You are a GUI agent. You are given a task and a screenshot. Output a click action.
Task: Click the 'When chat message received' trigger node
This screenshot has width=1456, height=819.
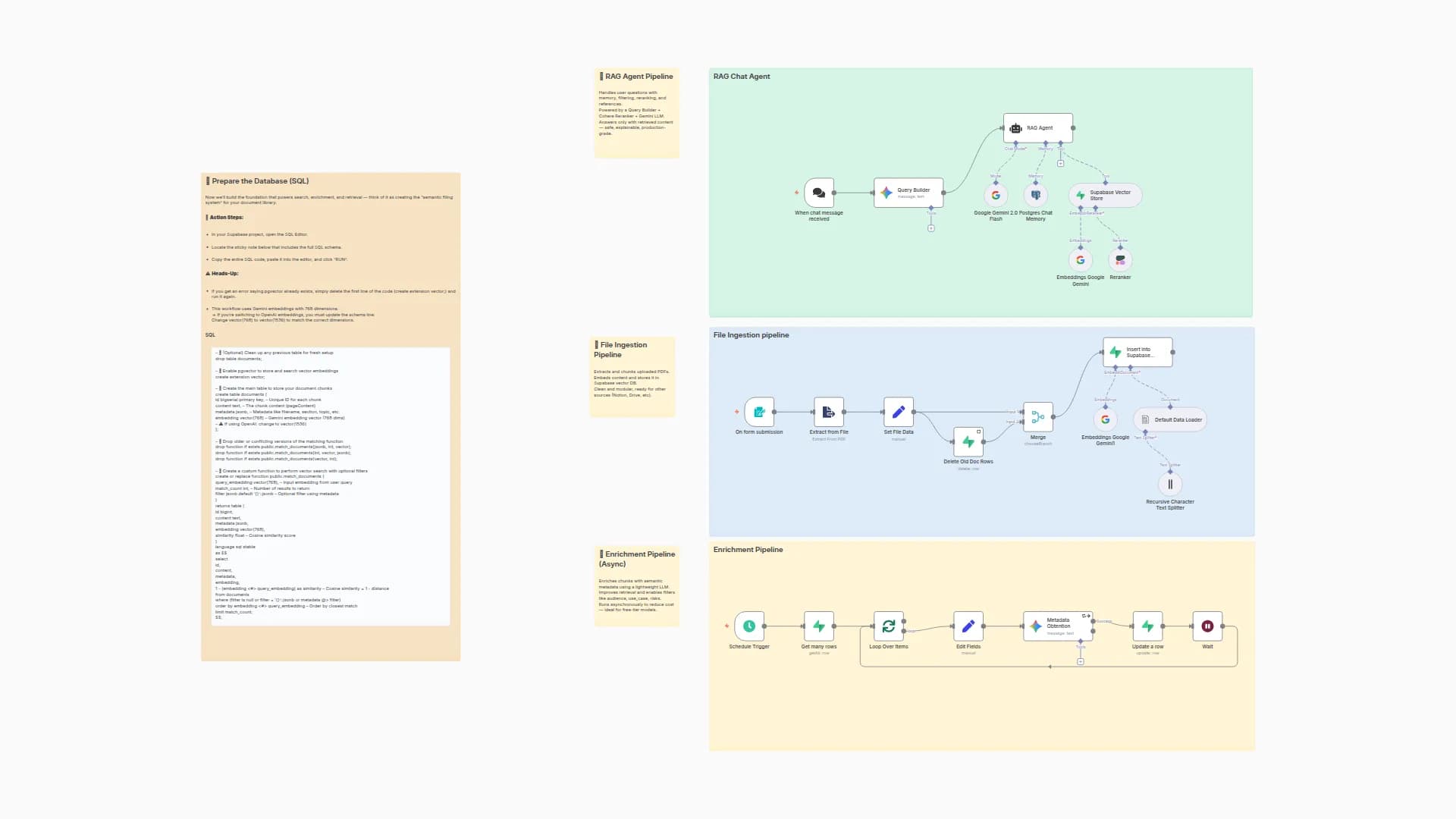(818, 193)
